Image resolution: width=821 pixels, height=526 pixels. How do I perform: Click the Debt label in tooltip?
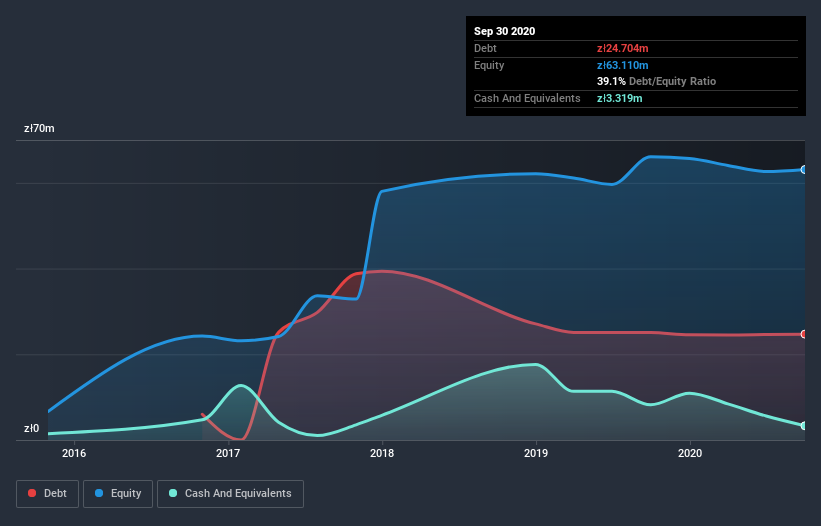click(x=485, y=48)
